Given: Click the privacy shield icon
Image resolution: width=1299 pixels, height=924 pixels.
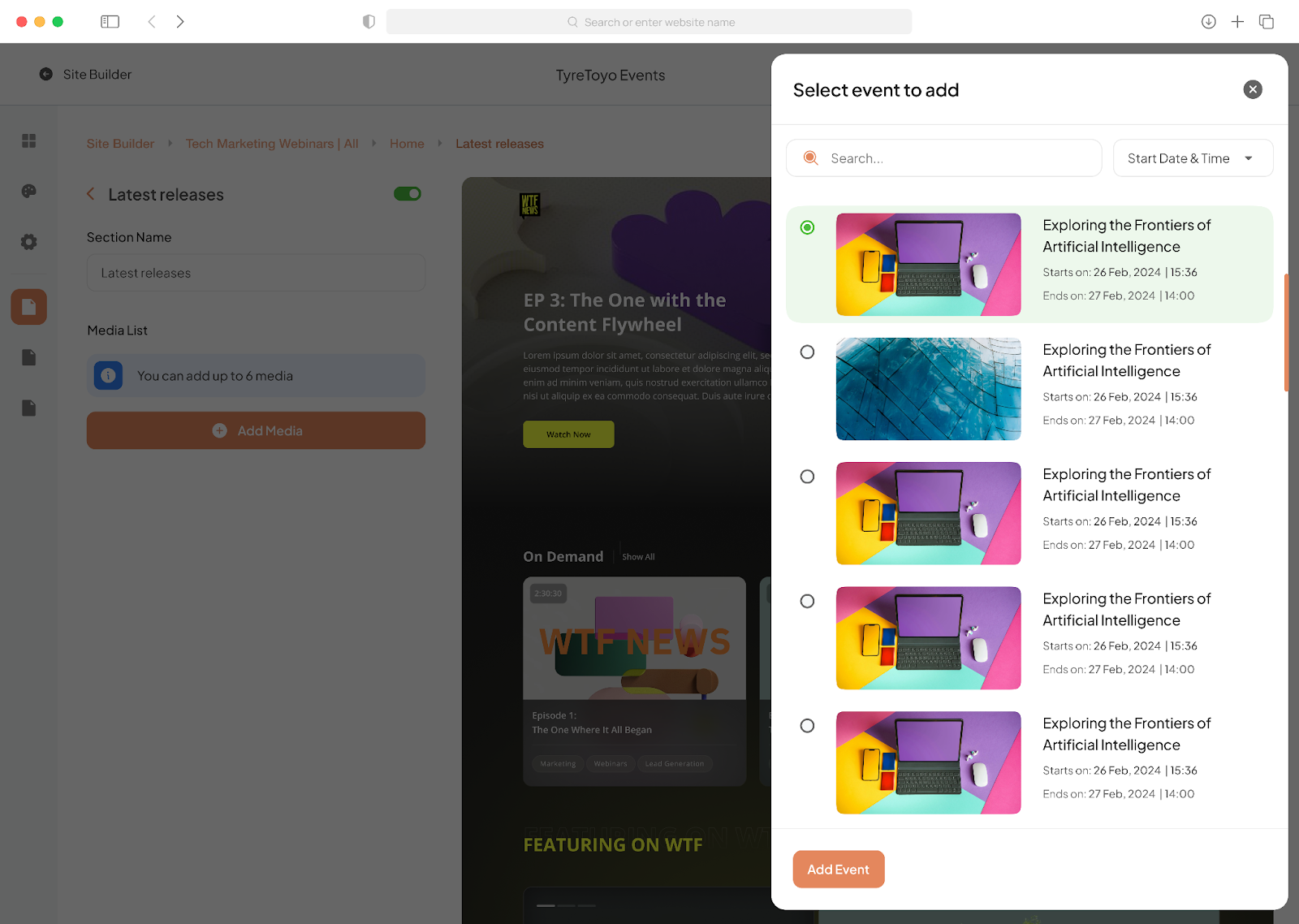Looking at the screenshot, I should [x=369, y=22].
